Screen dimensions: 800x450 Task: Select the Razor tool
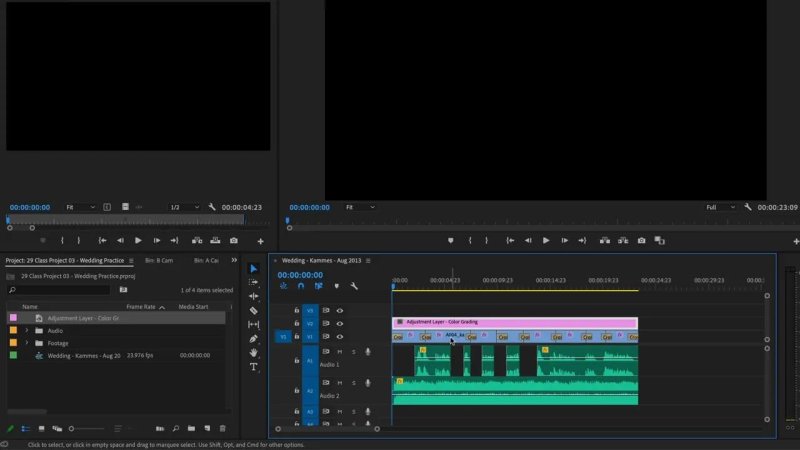coord(254,310)
